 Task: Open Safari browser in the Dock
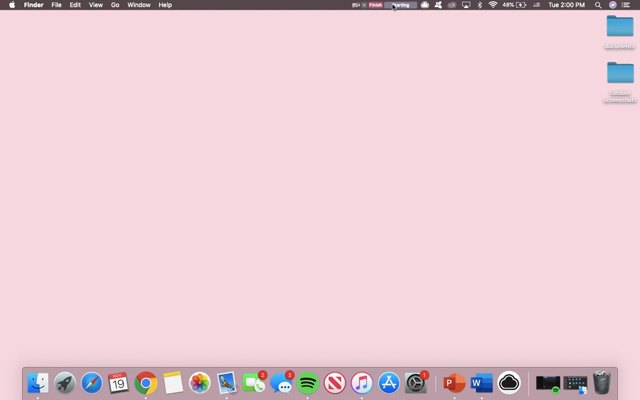click(x=92, y=383)
